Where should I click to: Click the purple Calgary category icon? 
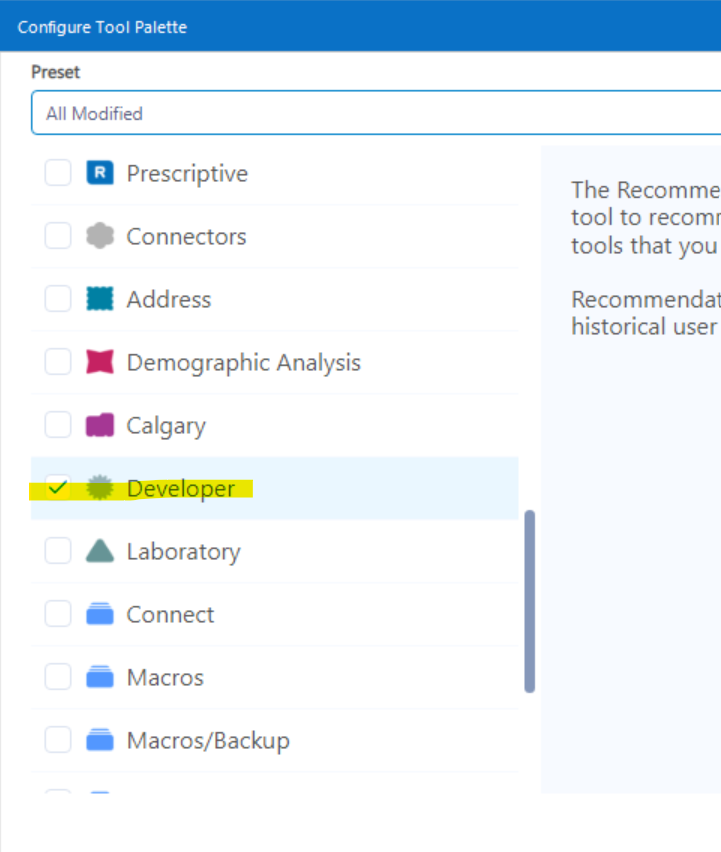pos(100,425)
